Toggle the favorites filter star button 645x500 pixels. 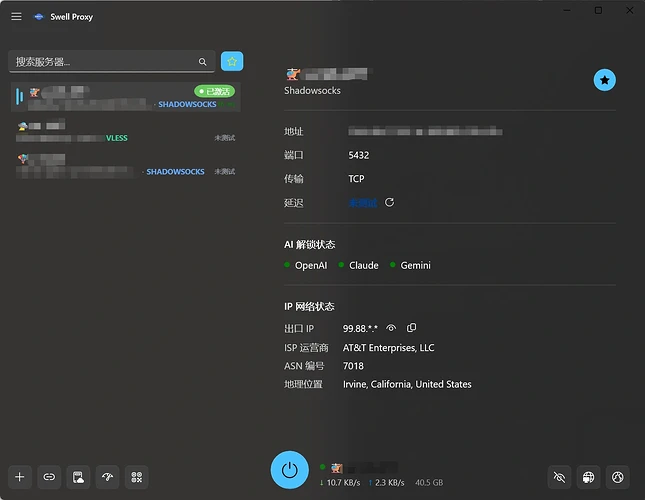pos(232,61)
